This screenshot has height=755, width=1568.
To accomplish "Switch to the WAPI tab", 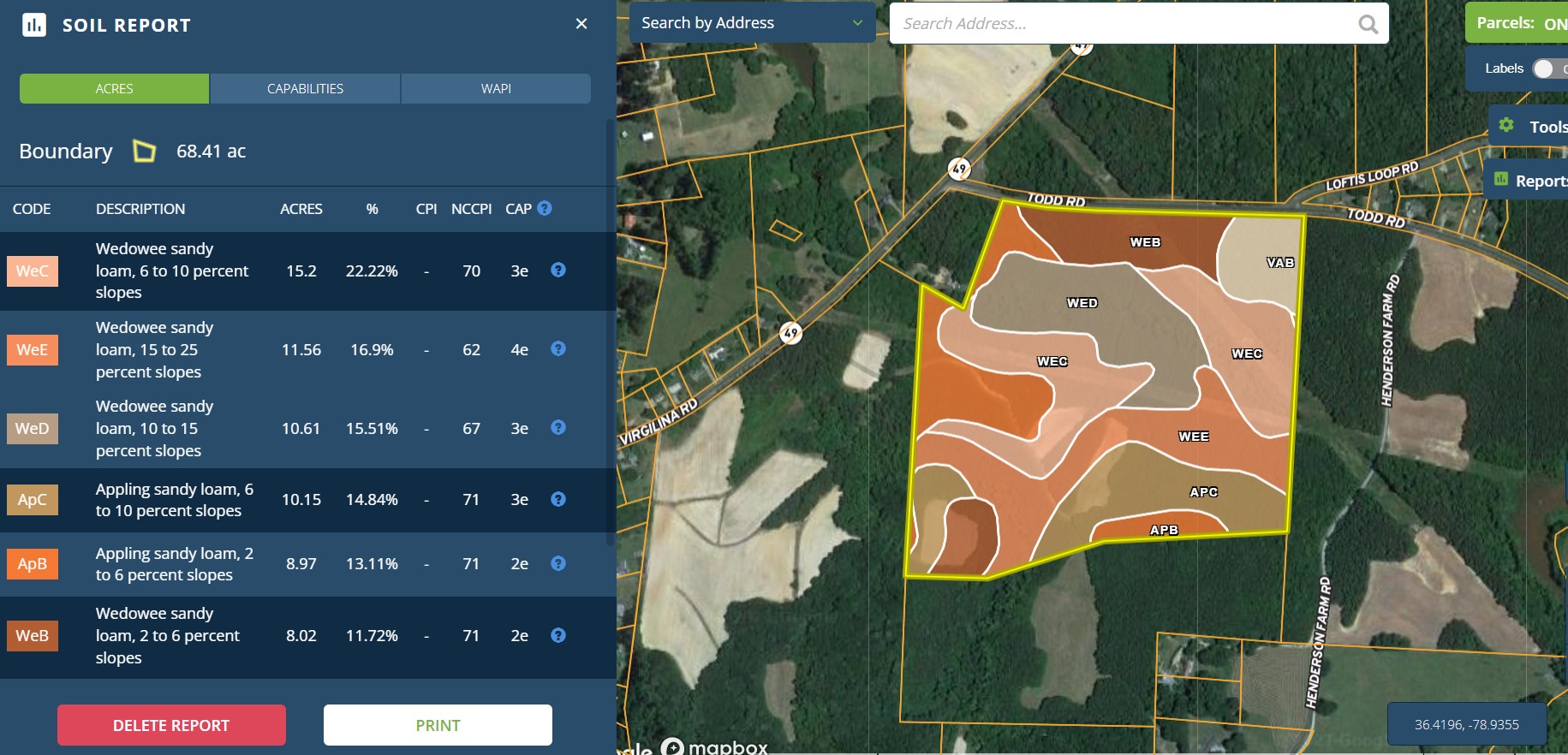I will (496, 89).
